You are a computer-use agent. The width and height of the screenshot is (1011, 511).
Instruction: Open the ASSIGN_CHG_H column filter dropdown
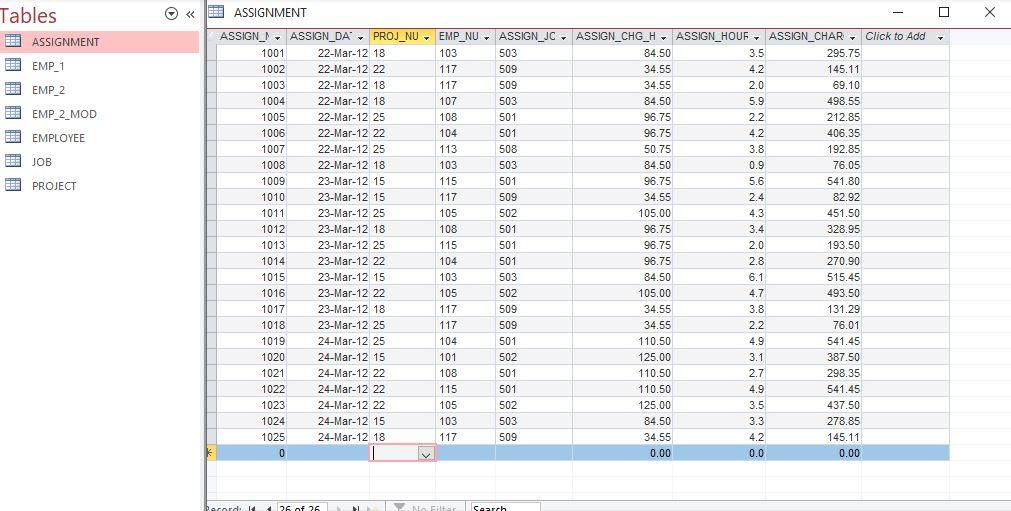click(x=664, y=37)
